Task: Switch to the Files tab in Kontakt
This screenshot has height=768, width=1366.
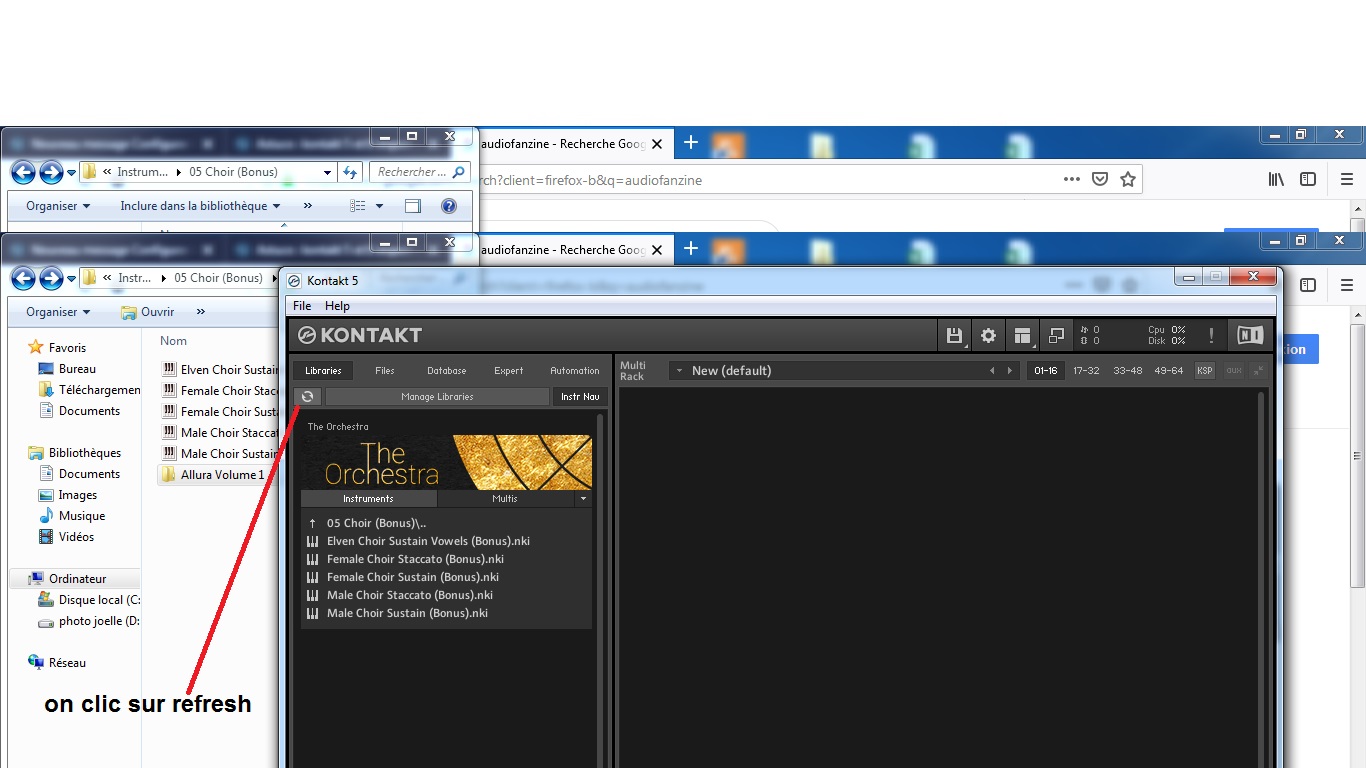Action: 385,371
